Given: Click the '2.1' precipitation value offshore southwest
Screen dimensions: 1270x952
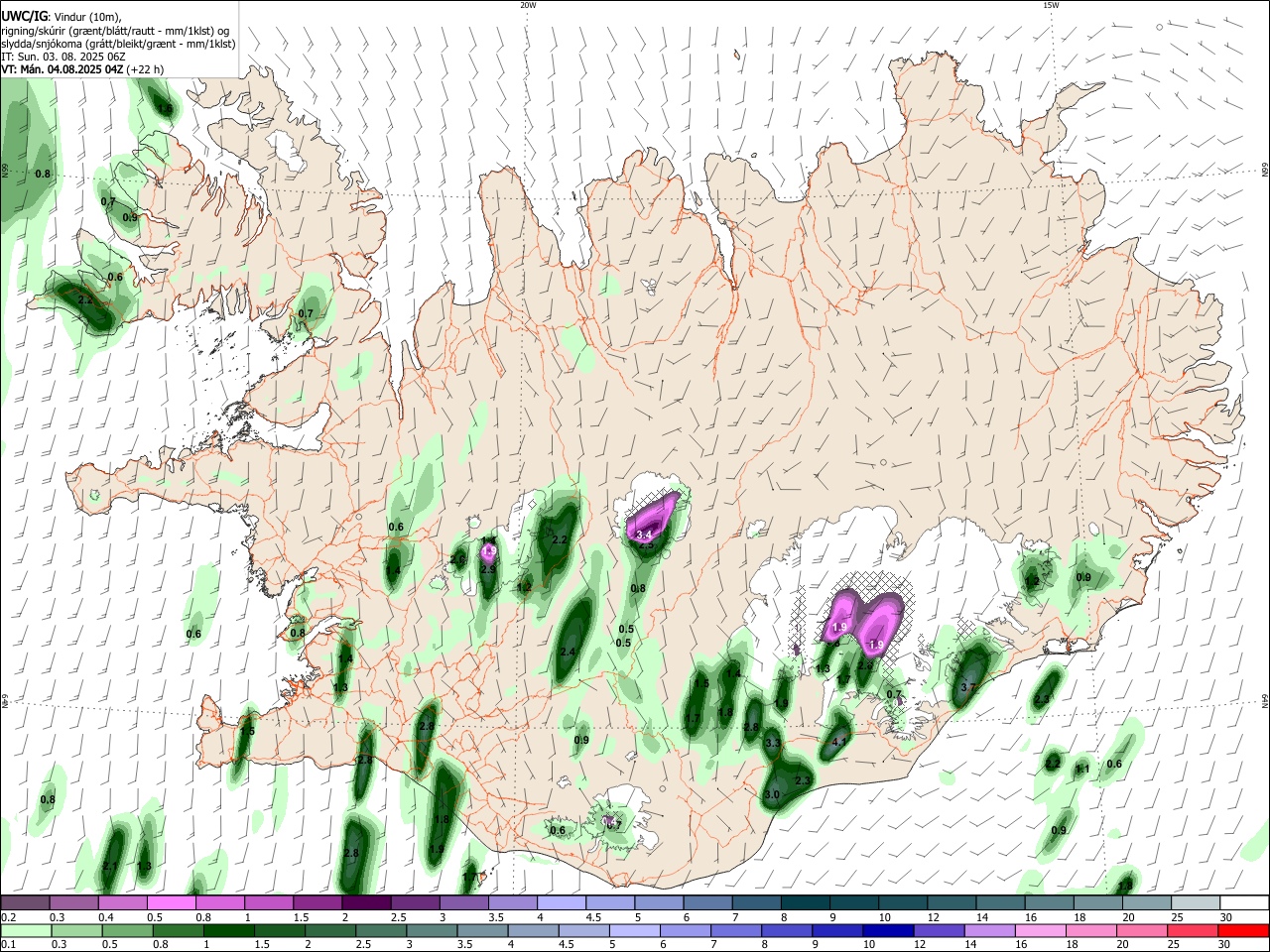Looking at the screenshot, I should click(x=110, y=866).
